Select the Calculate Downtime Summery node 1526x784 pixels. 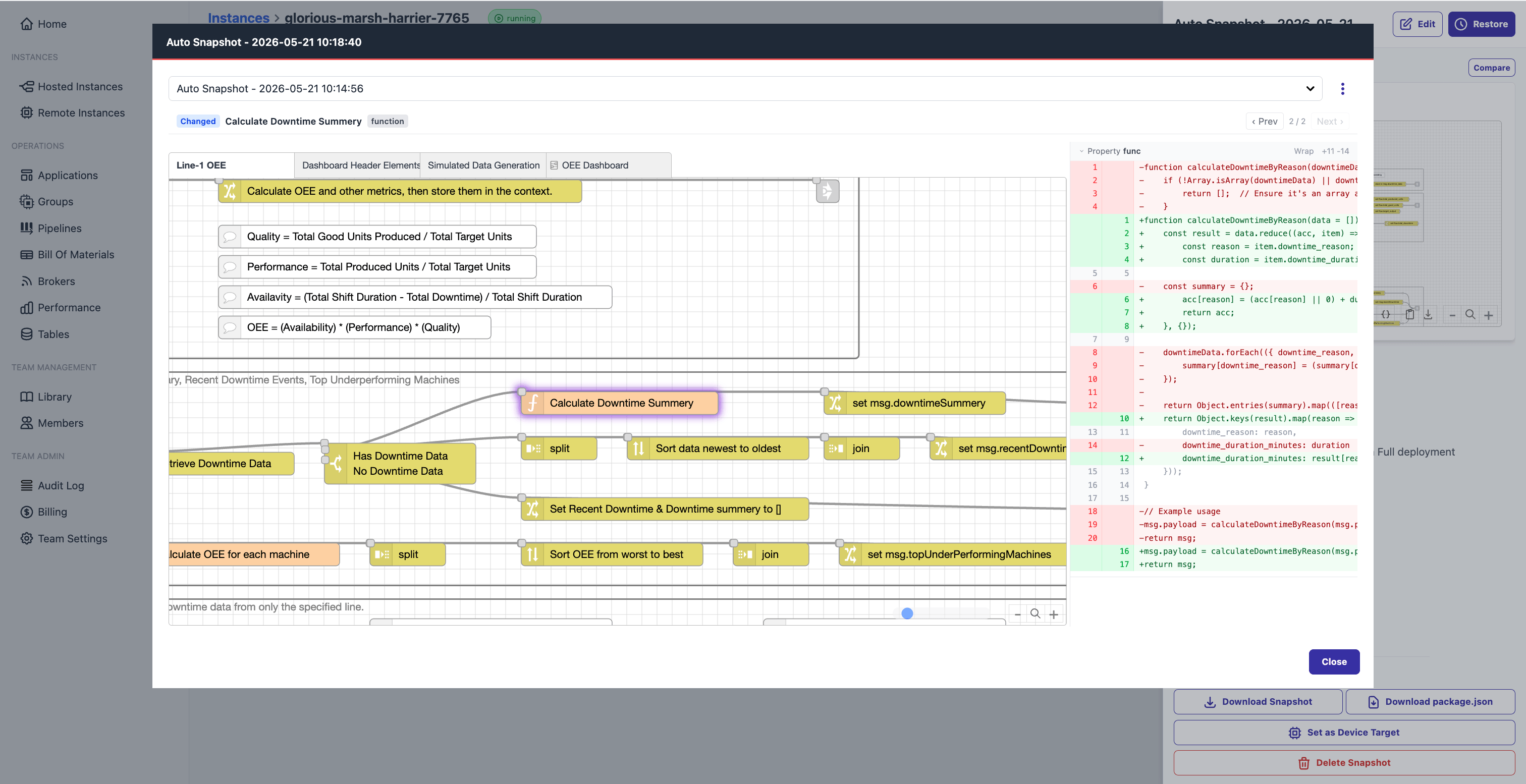click(x=620, y=403)
